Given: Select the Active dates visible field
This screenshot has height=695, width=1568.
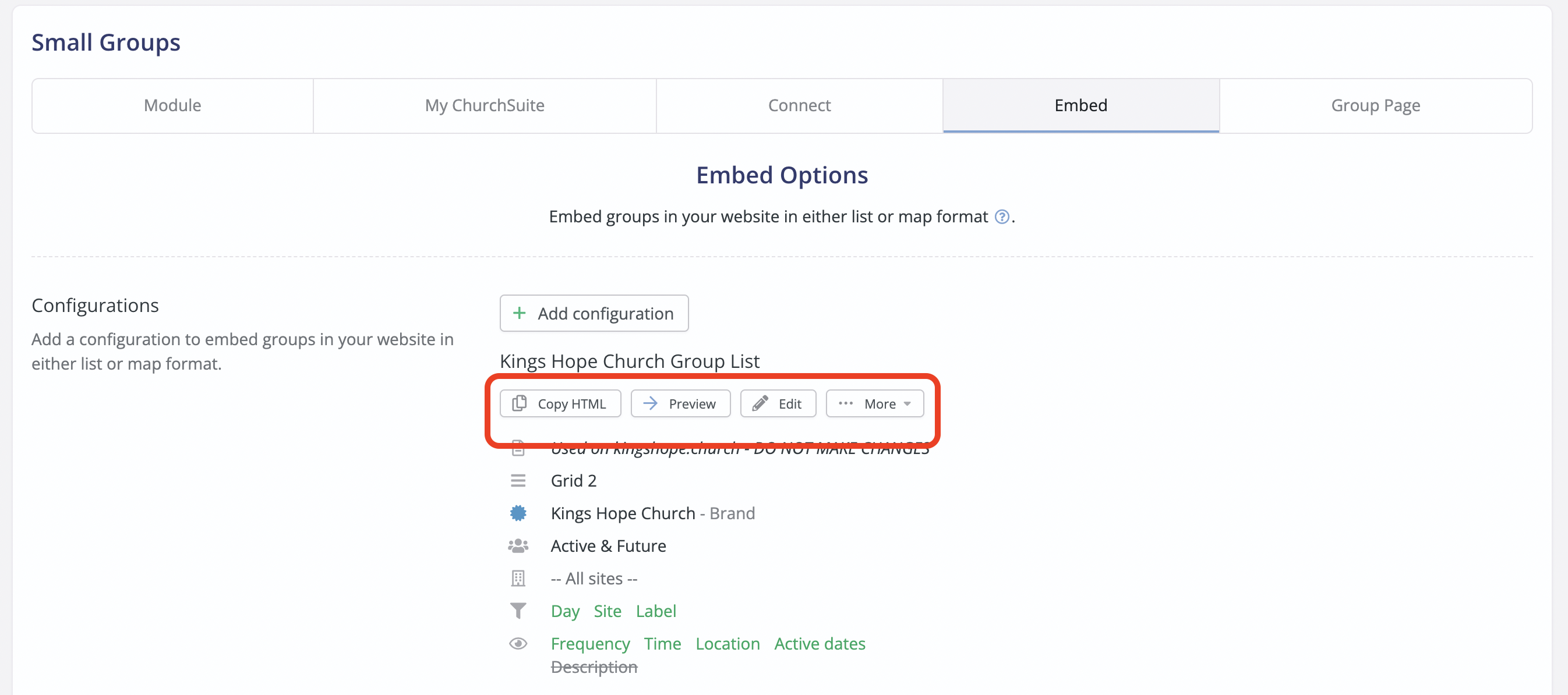Looking at the screenshot, I should pyautogui.click(x=820, y=643).
